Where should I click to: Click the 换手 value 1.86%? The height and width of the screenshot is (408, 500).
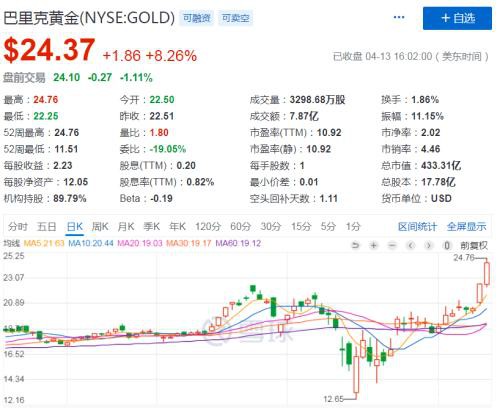coord(425,100)
